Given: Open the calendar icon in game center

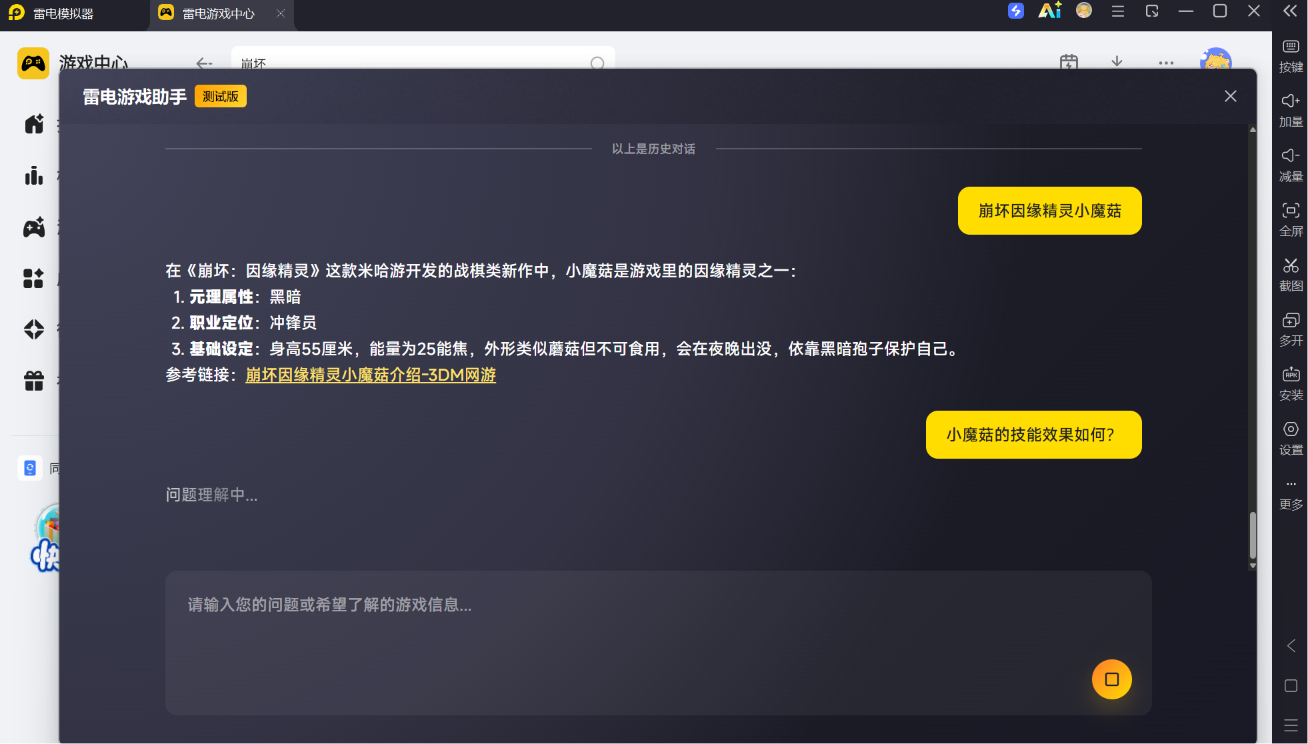Looking at the screenshot, I should pos(1069,62).
